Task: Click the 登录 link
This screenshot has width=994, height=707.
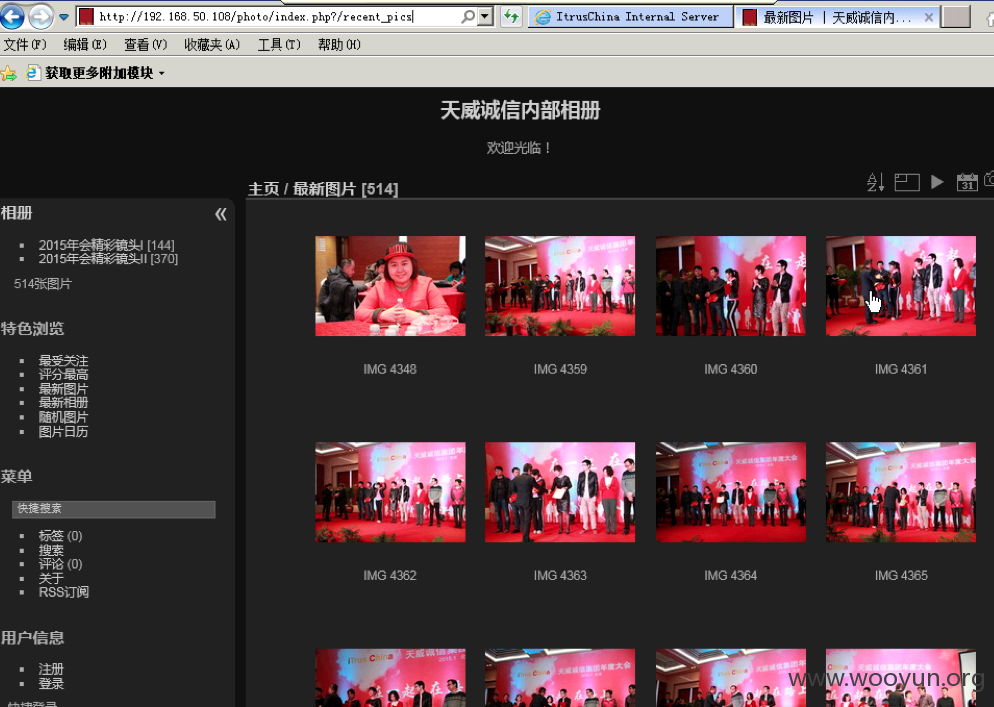Action: [51, 684]
